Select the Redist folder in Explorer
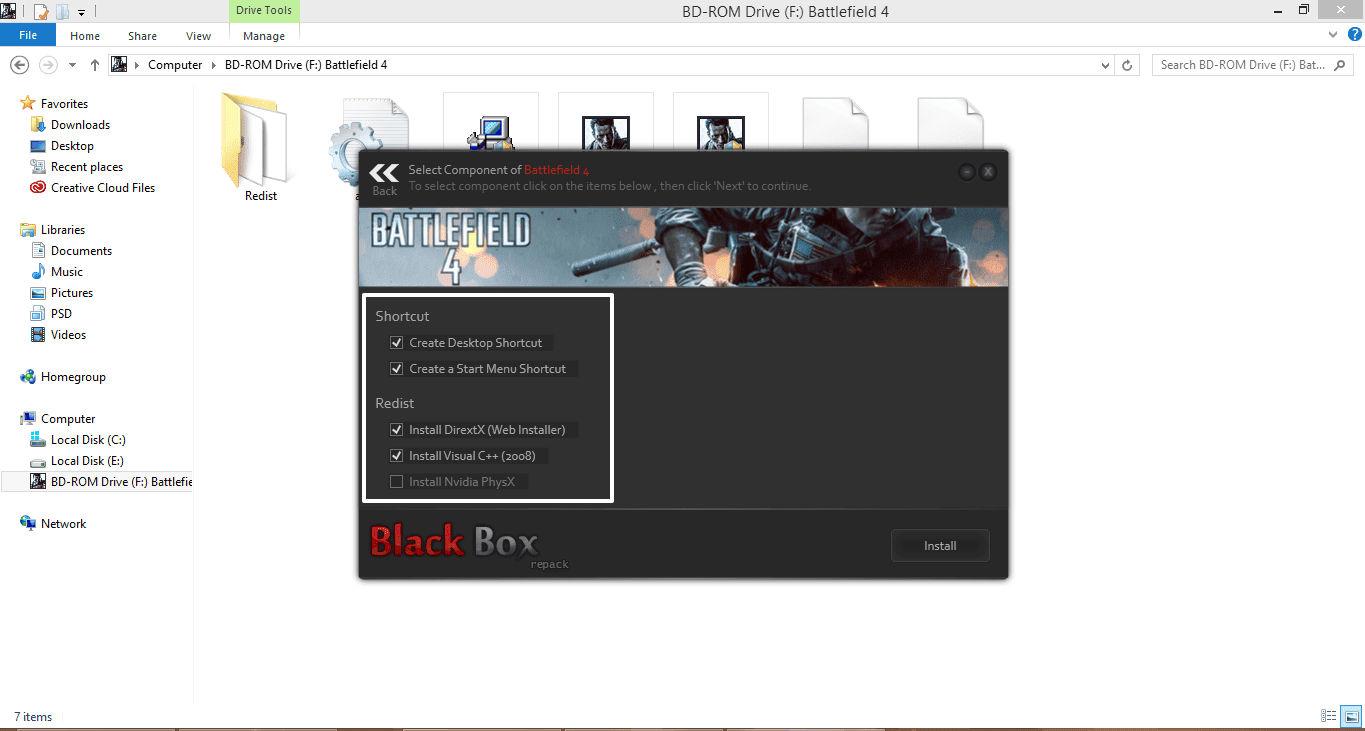Image resolution: width=1365 pixels, height=731 pixels. pos(261,148)
